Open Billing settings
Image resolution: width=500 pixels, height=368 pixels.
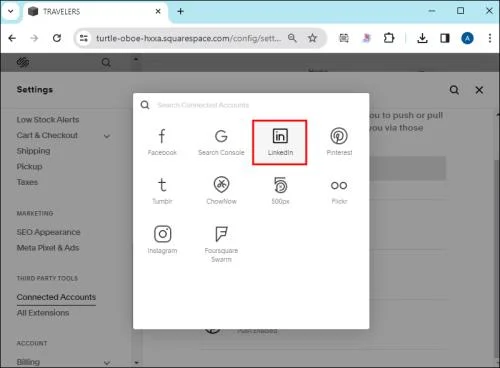point(28,362)
